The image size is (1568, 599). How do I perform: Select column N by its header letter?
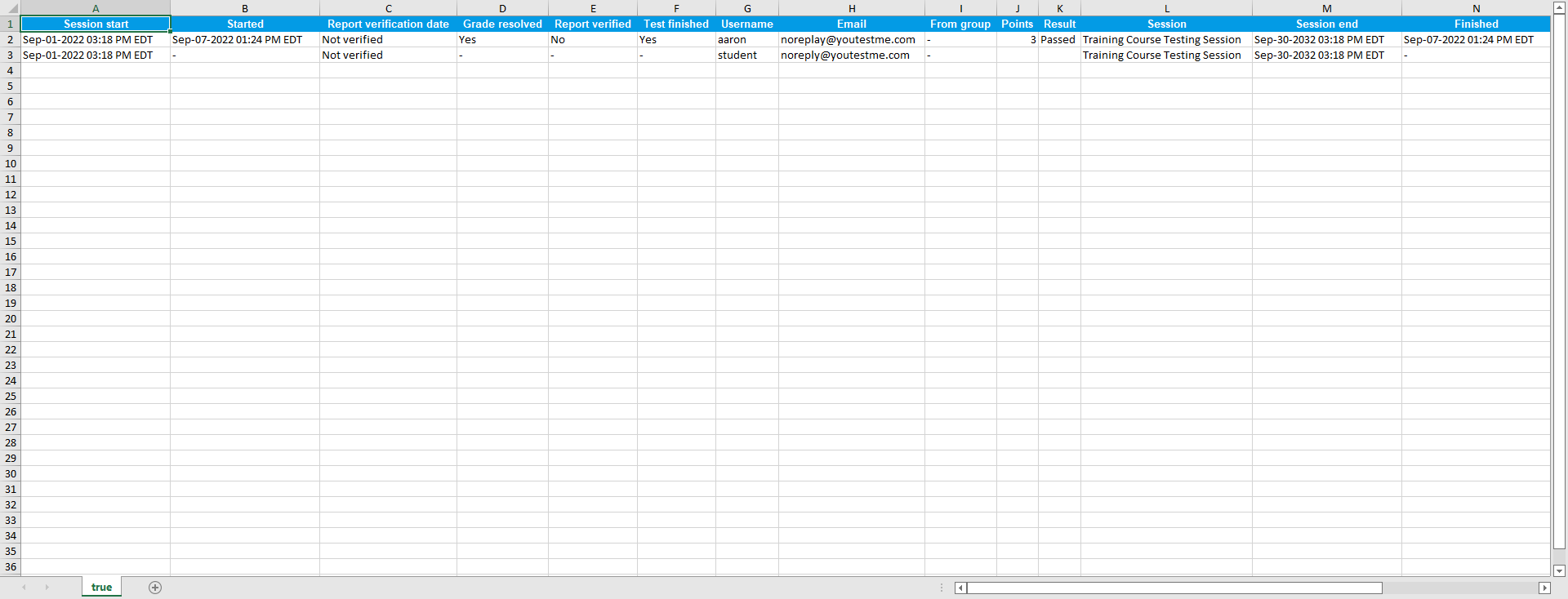1477,8
